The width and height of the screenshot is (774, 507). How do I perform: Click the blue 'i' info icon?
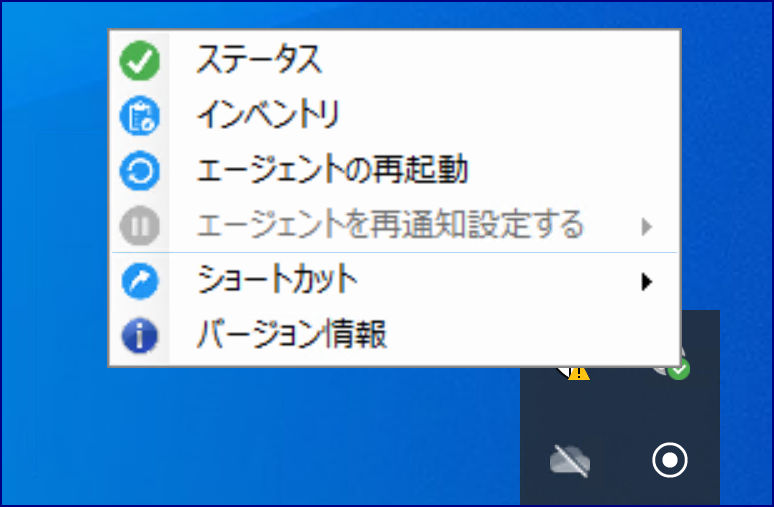[140, 336]
